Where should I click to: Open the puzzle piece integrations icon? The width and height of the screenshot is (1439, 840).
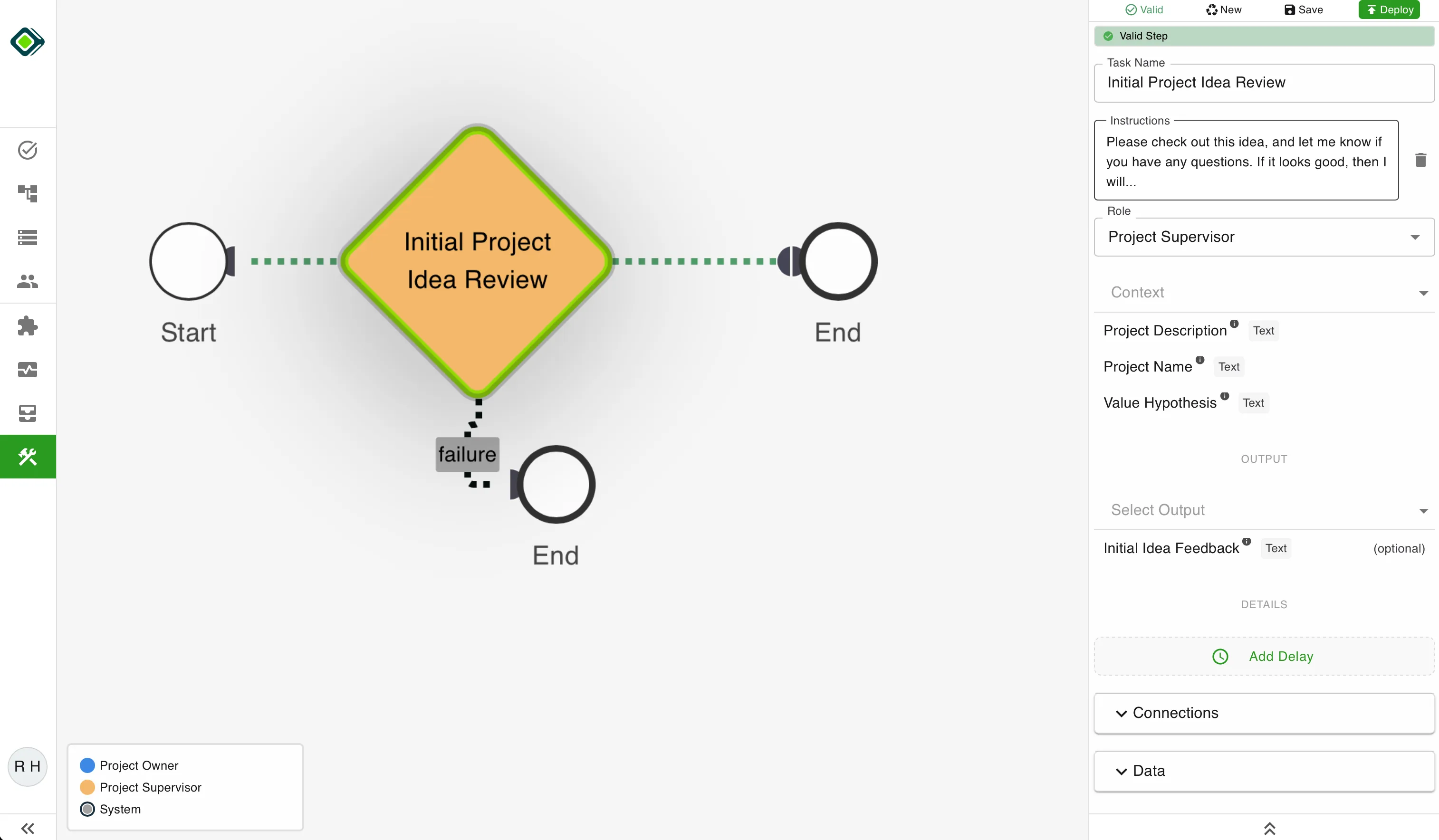point(28,326)
